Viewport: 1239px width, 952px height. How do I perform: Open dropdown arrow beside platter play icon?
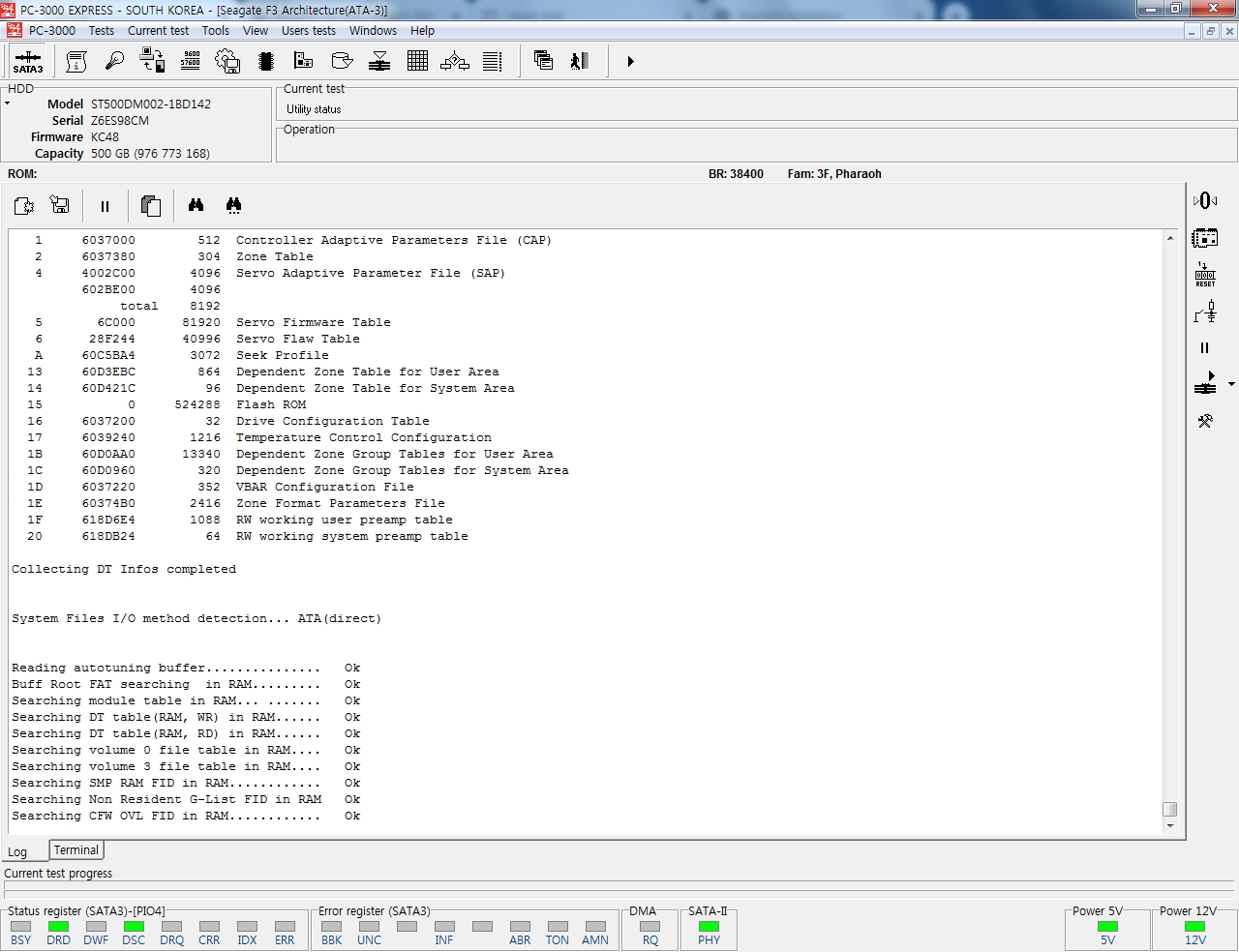[x=1231, y=384]
